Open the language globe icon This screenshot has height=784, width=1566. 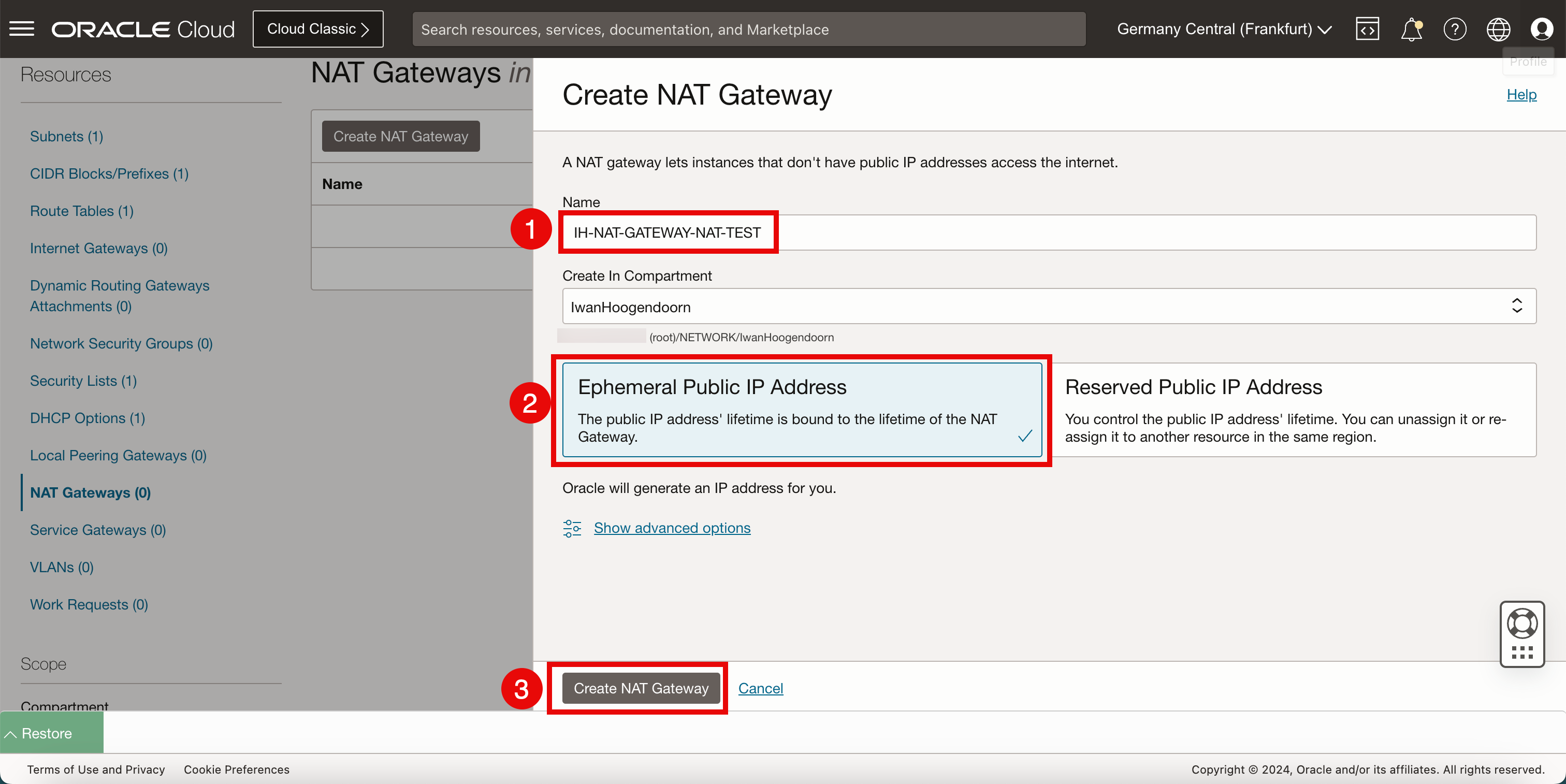[x=1498, y=28]
